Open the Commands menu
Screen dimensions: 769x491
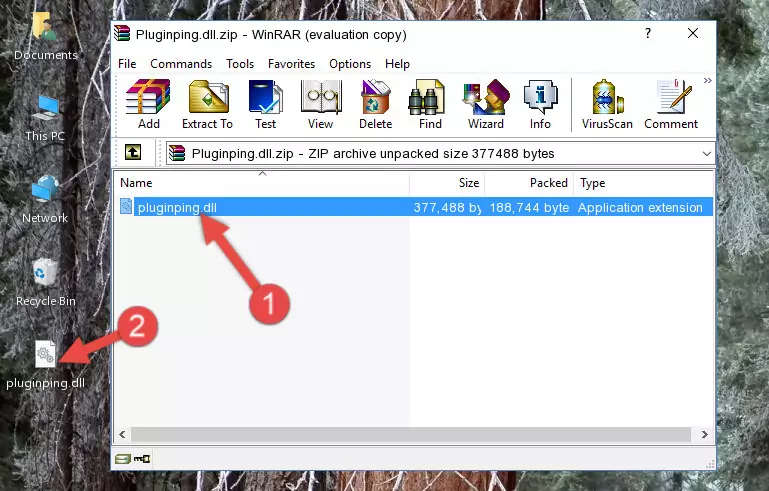(x=181, y=64)
